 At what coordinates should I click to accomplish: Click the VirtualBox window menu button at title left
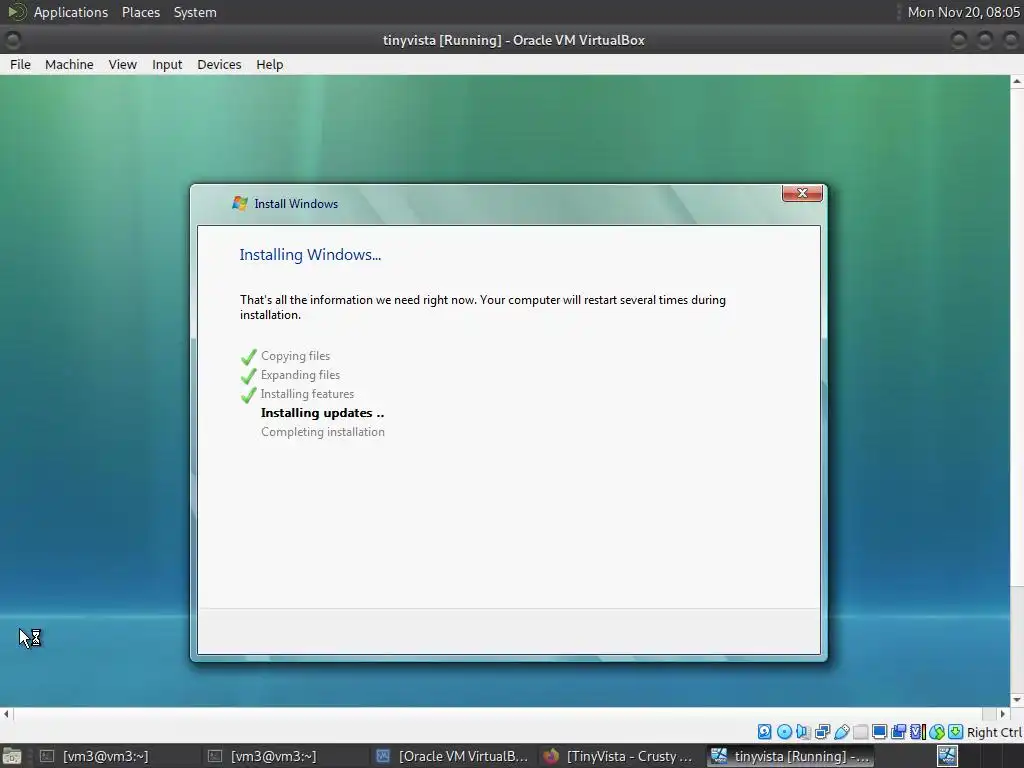(x=12, y=40)
